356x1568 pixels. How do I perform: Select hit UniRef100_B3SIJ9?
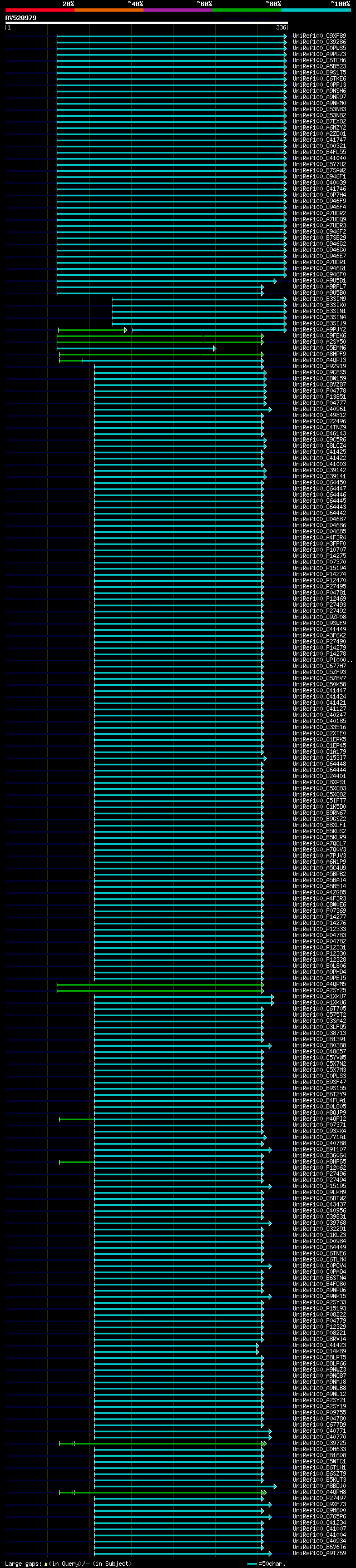[x=319, y=324]
